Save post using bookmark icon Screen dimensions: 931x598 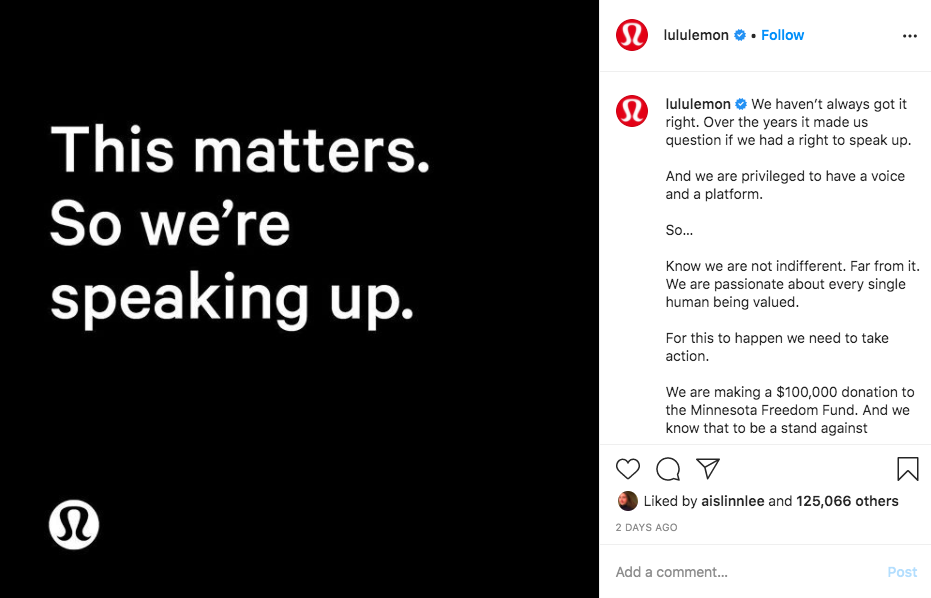point(908,469)
